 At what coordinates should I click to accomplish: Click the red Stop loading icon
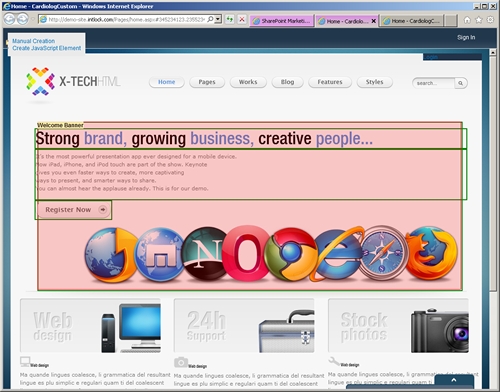tap(242, 19)
